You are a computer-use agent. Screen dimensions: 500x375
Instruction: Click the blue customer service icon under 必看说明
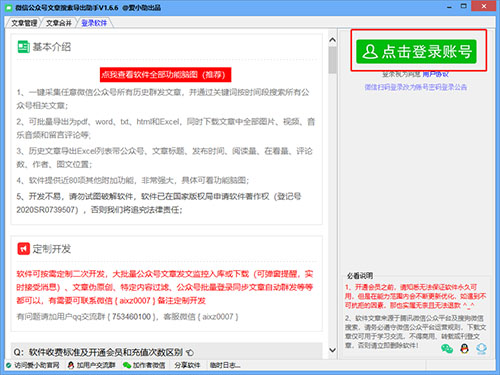pyautogui.click(x=481, y=349)
